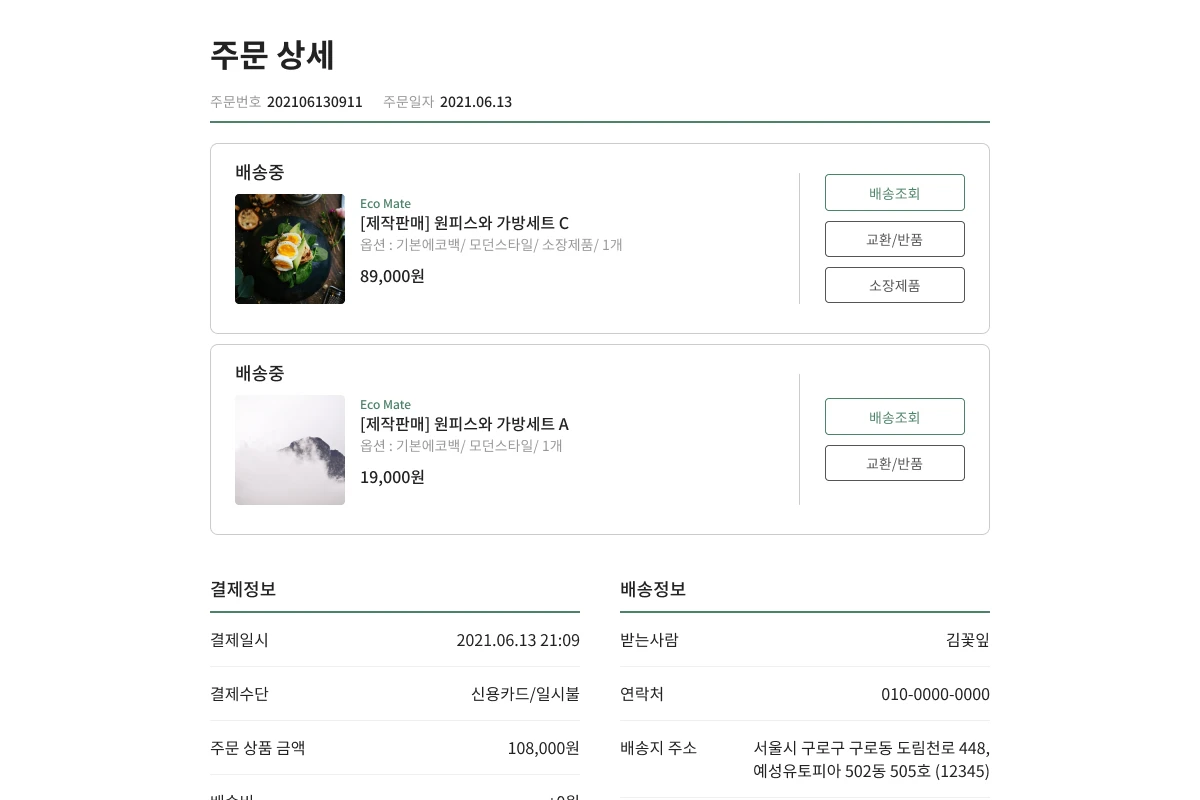The image size is (1200, 800).
Task: Click the 89,000원 price
Action: tap(392, 276)
